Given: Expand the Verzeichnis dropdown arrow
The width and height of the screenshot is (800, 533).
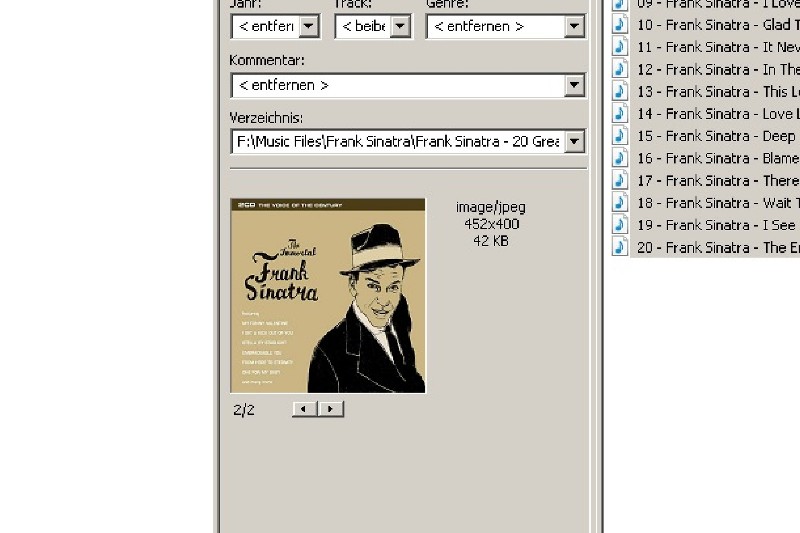Looking at the screenshot, I should pos(574,141).
